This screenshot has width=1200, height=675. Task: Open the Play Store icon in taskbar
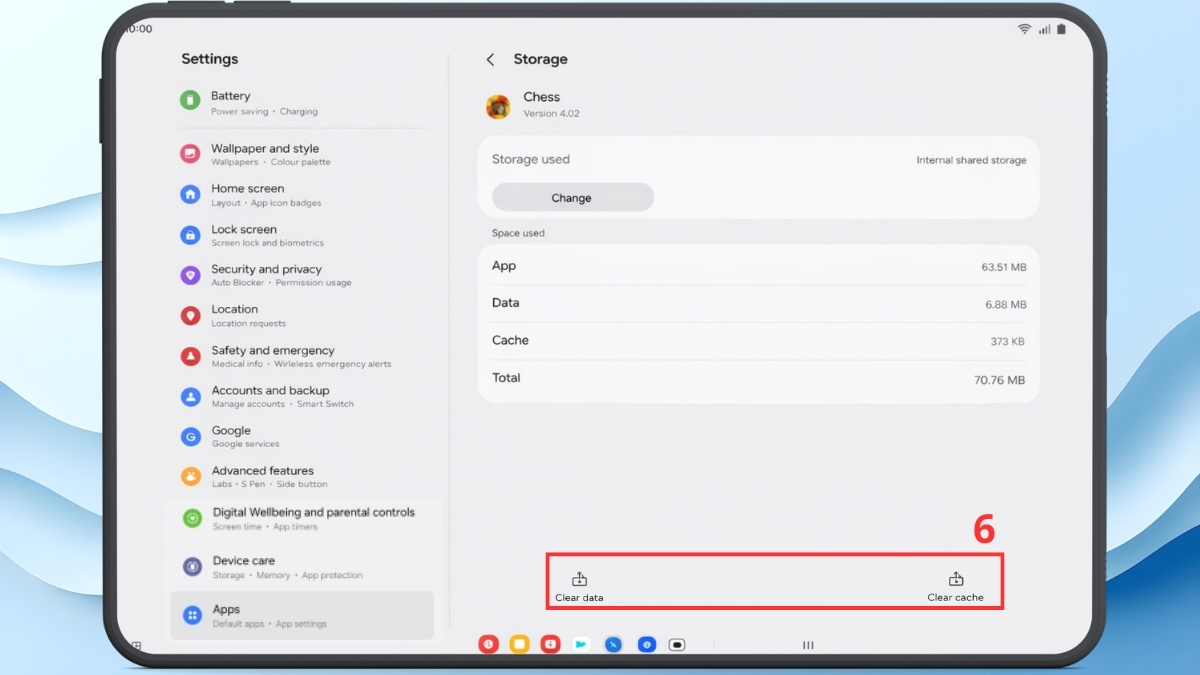(581, 645)
